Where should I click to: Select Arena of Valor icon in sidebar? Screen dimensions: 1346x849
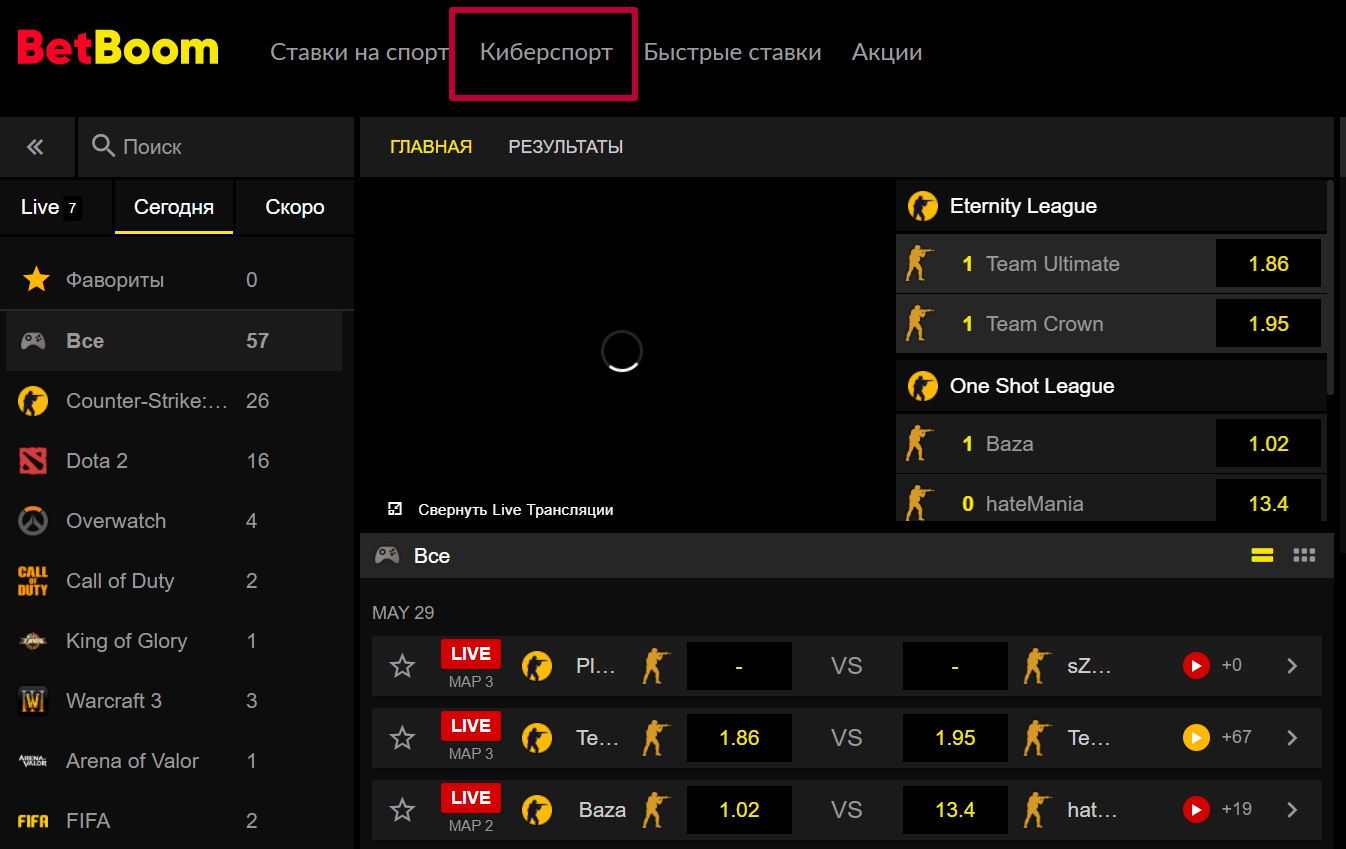33,761
